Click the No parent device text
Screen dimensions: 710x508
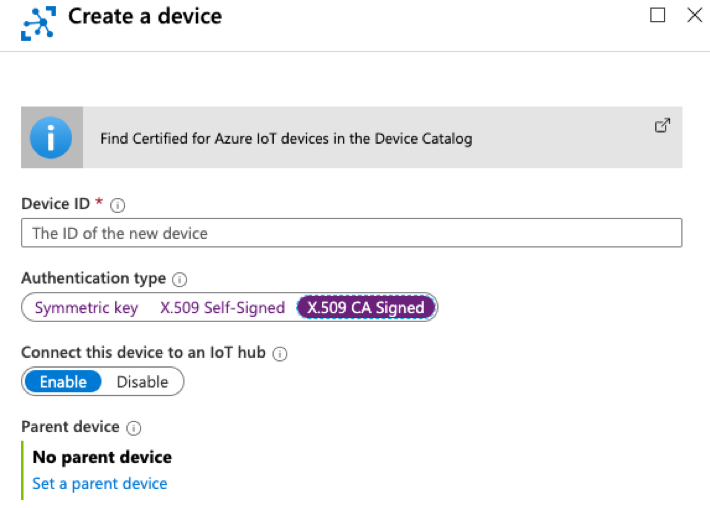pos(102,457)
